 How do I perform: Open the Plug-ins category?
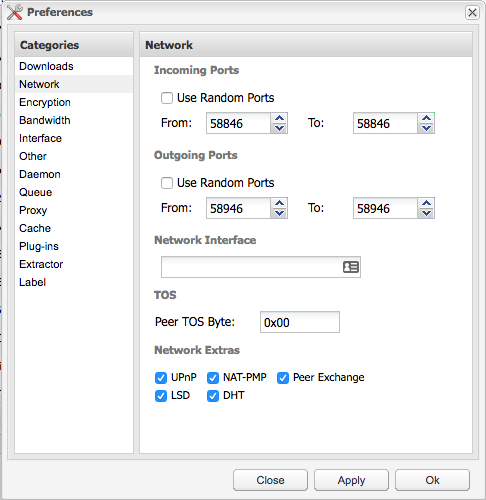74,246
